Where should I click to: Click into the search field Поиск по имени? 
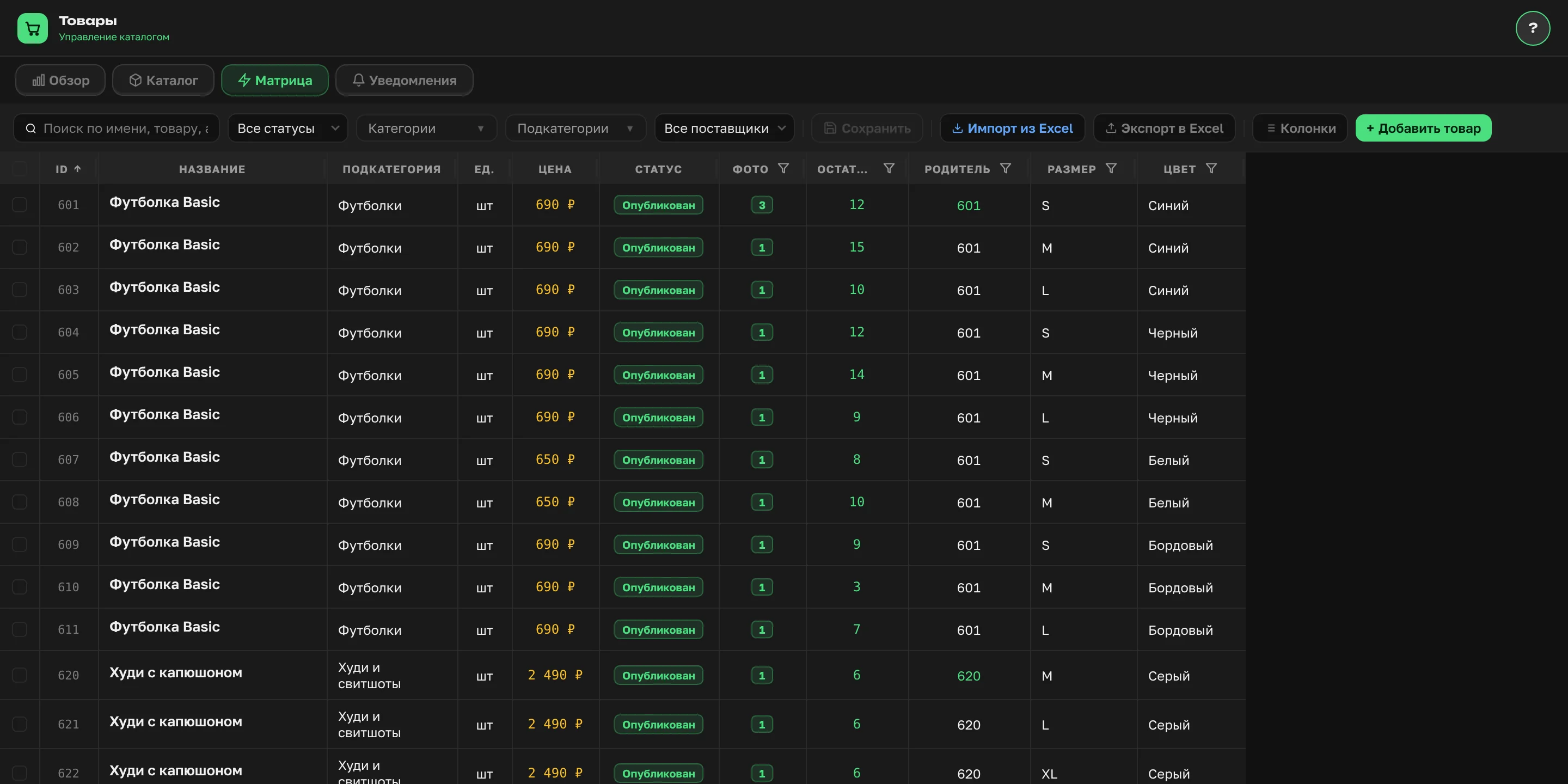117,128
